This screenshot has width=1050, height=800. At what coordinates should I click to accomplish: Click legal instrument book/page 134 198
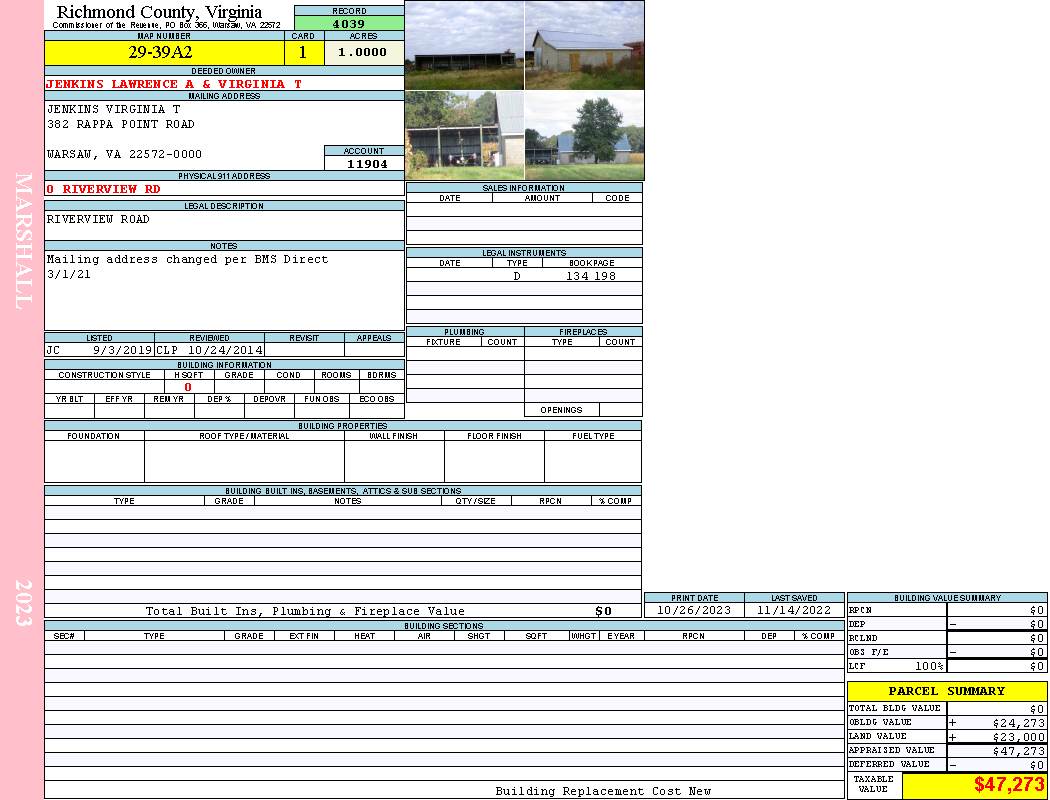pyautogui.click(x=591, y=275)
